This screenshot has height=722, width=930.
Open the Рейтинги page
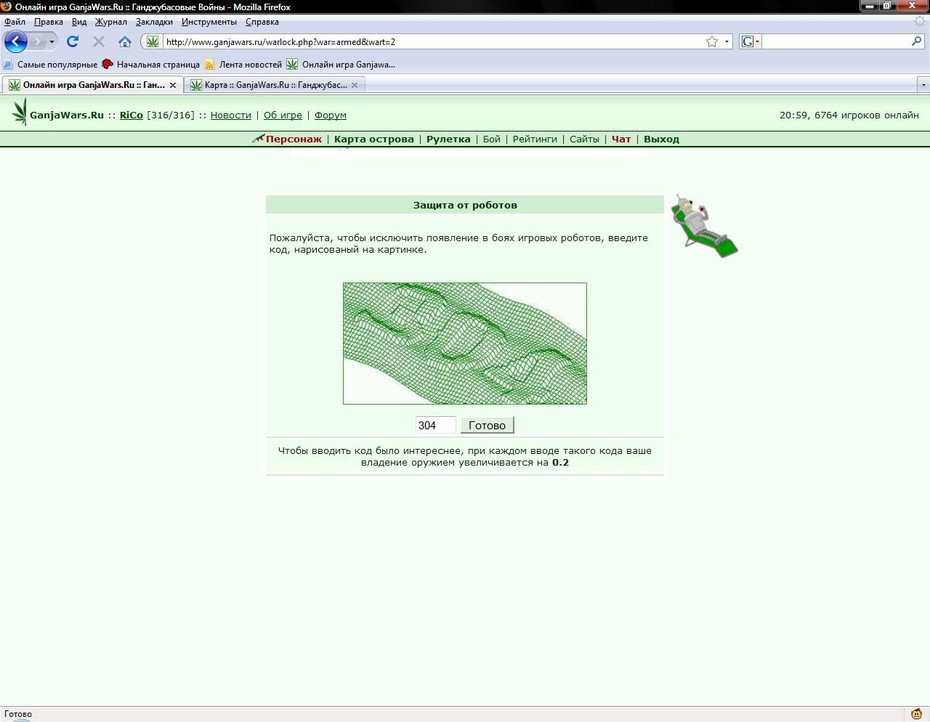535,139
